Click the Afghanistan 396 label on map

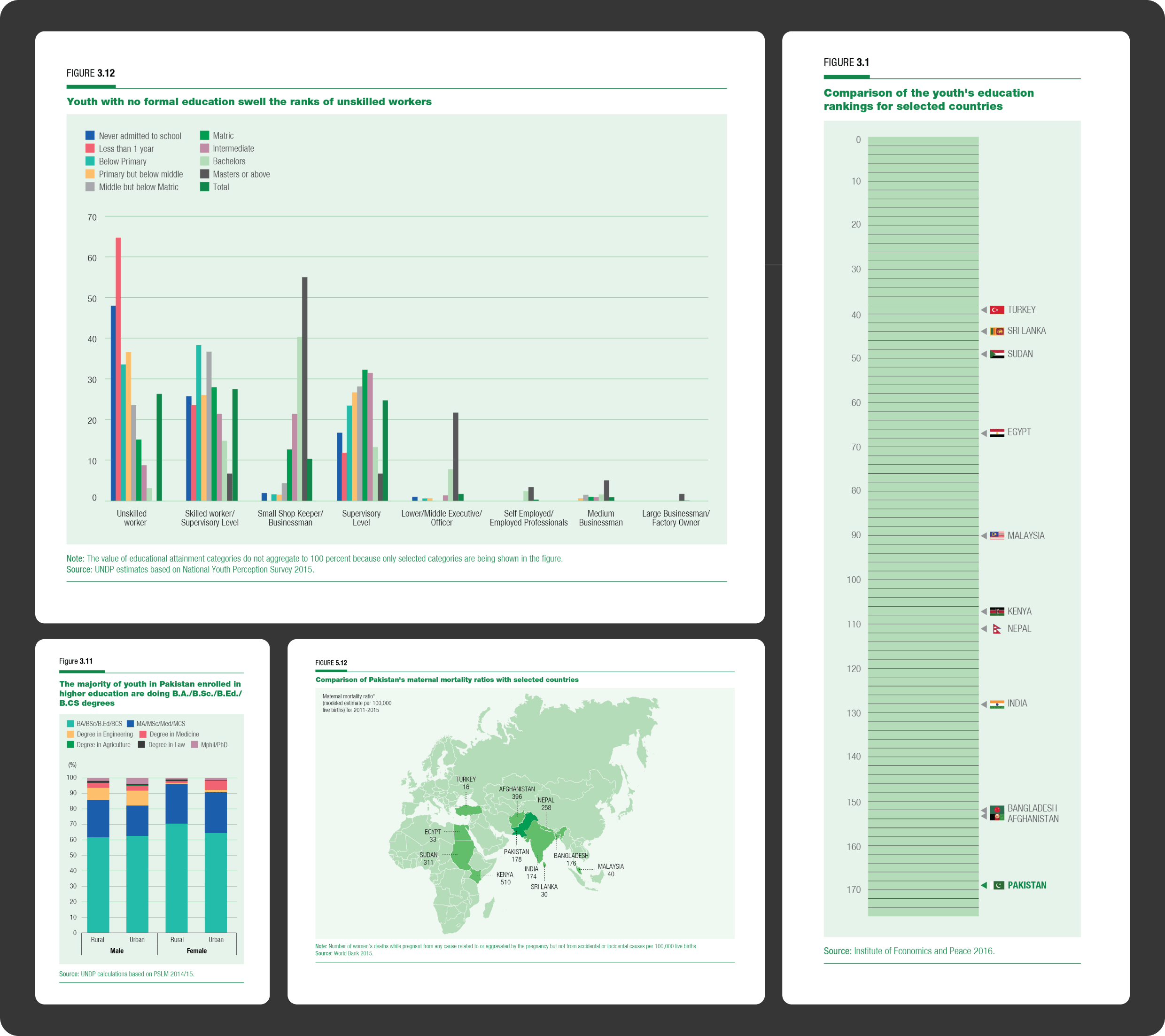point(517,793)
